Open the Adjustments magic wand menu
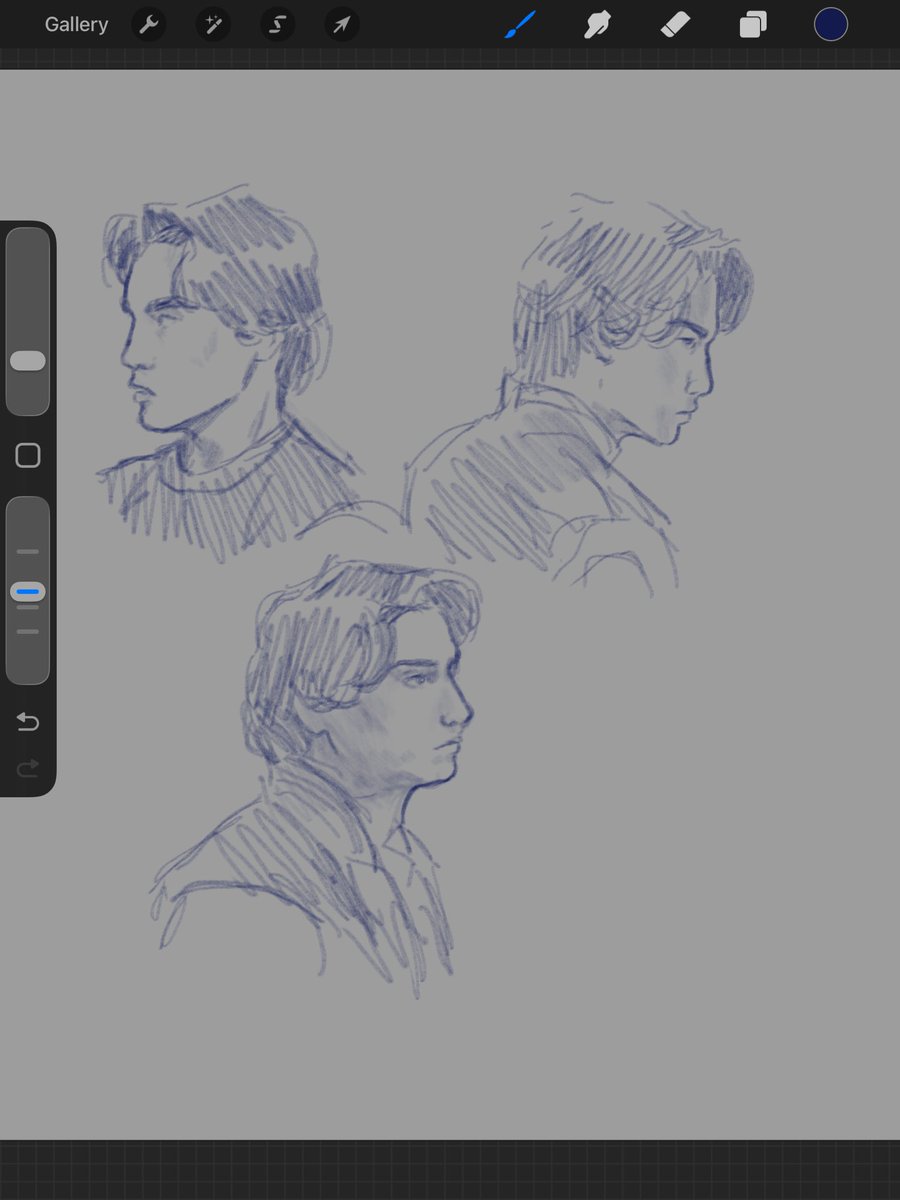This screenshot has width=900, height=1200. tap(213, 25)
